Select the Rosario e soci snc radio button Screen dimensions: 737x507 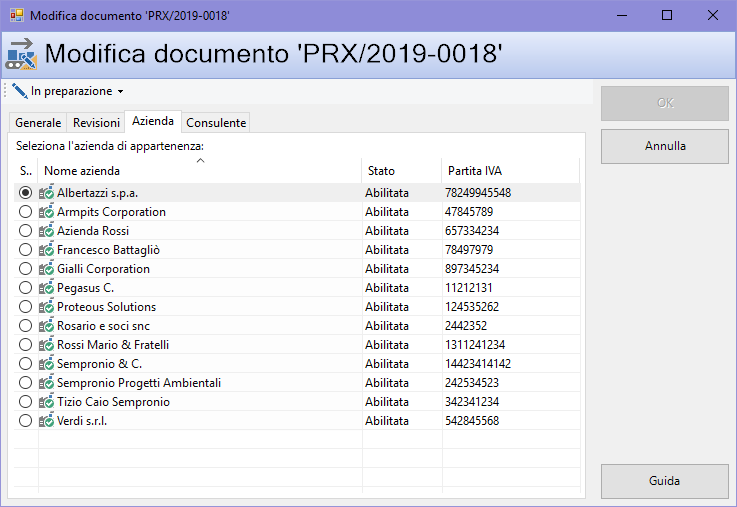click(x=25, y=326)
